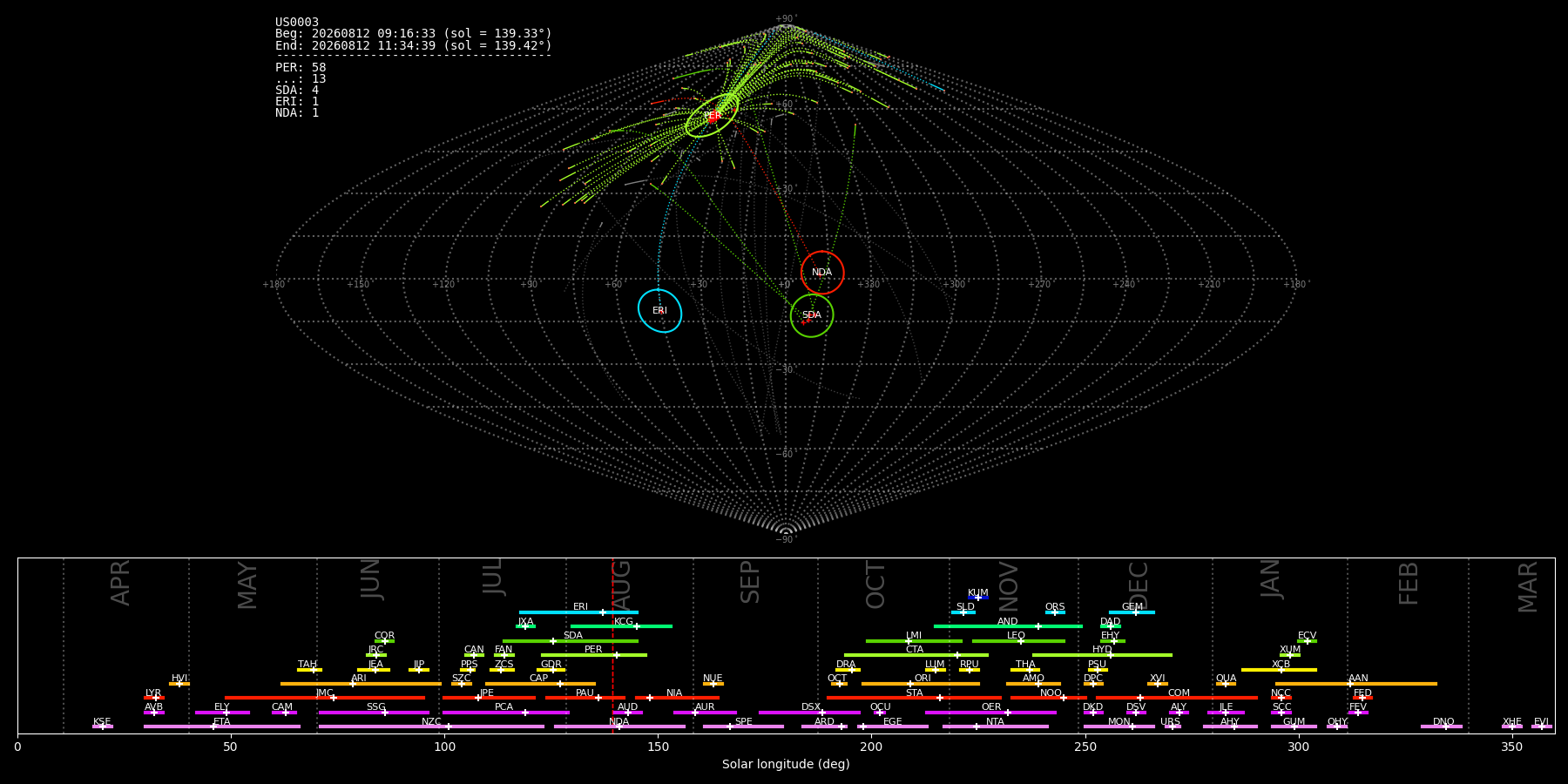Click the US0003 station header text
This screenshot has height=784, width=1568.
pyautogui.click(x=297, y=22)
